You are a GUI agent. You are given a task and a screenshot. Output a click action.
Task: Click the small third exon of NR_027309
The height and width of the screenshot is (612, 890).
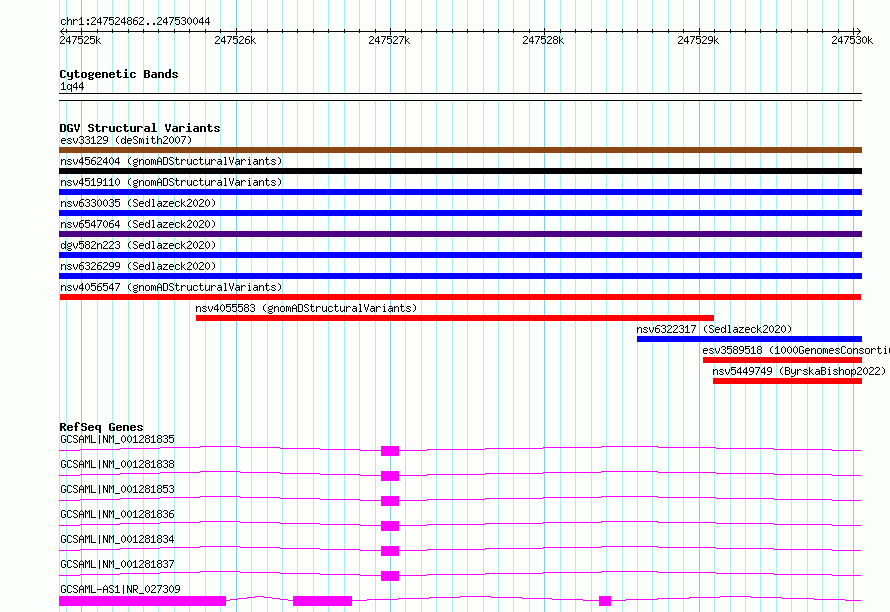click(605, 601)
